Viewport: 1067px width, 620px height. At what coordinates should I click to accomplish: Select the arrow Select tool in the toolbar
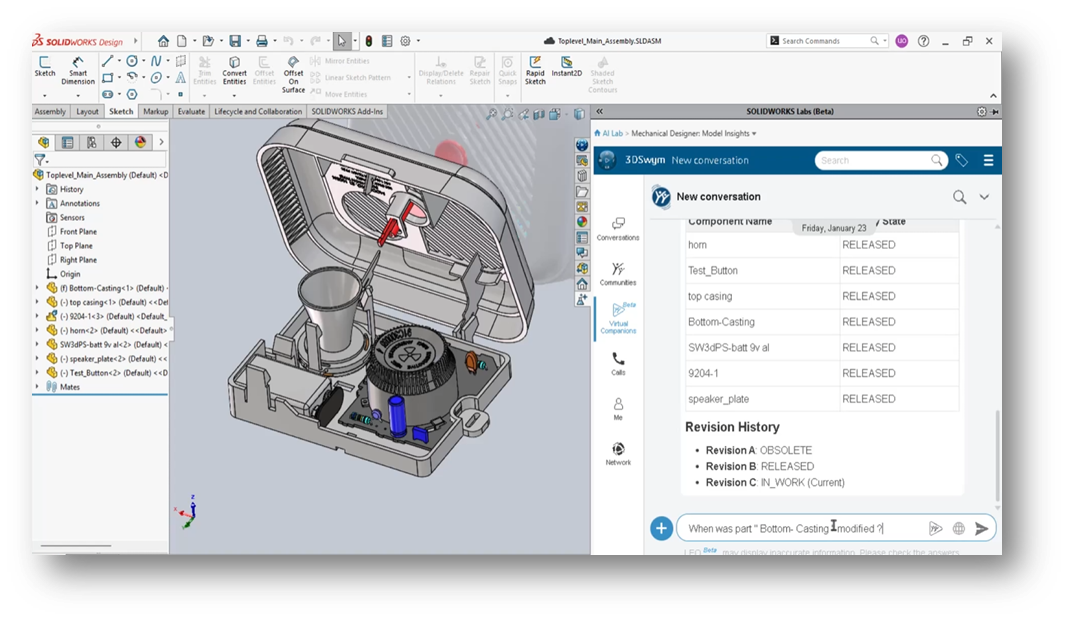pyautogui.click(x=341, y=41)
